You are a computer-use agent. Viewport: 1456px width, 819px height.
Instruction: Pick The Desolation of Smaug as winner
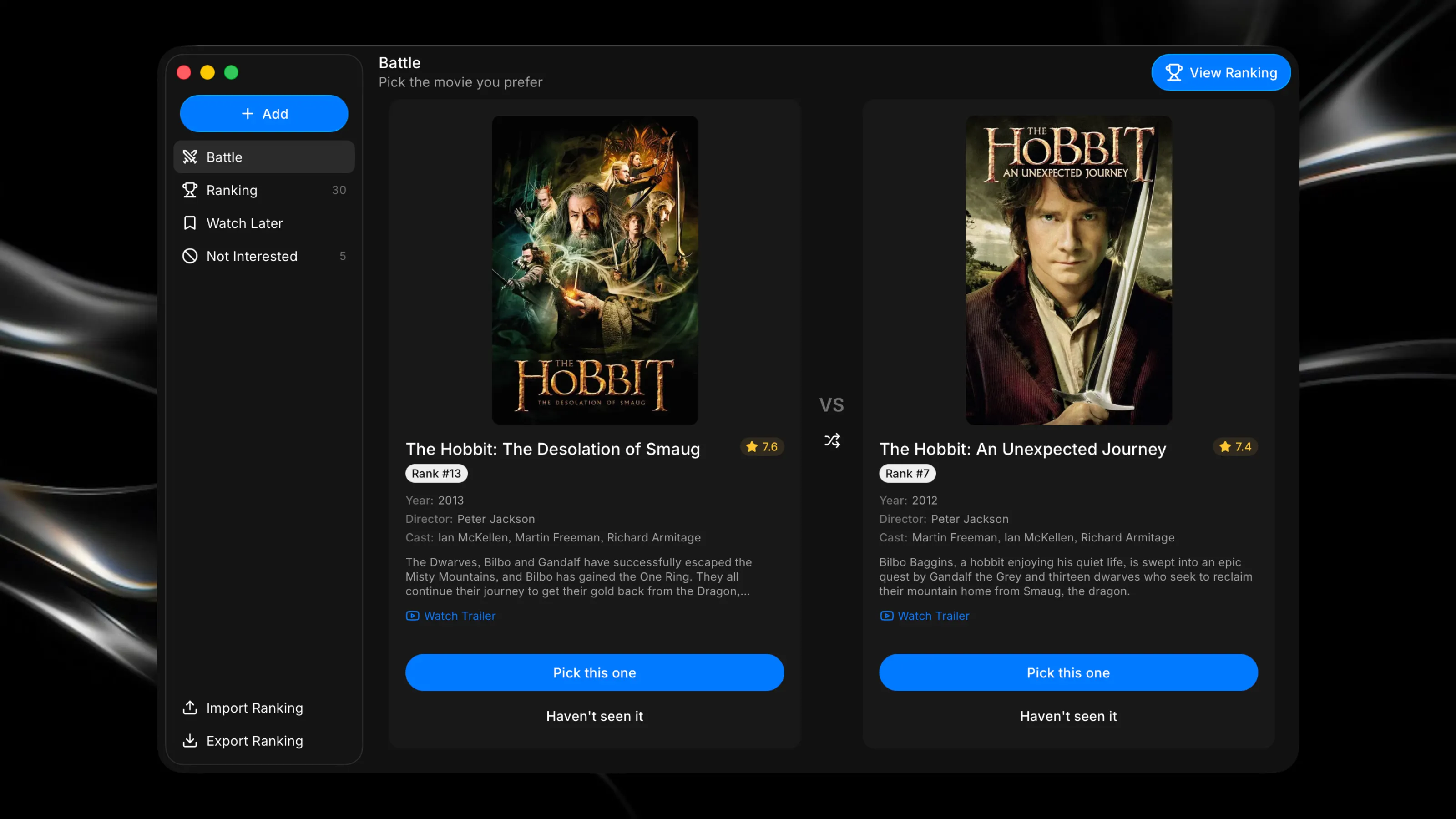(595, 672)
